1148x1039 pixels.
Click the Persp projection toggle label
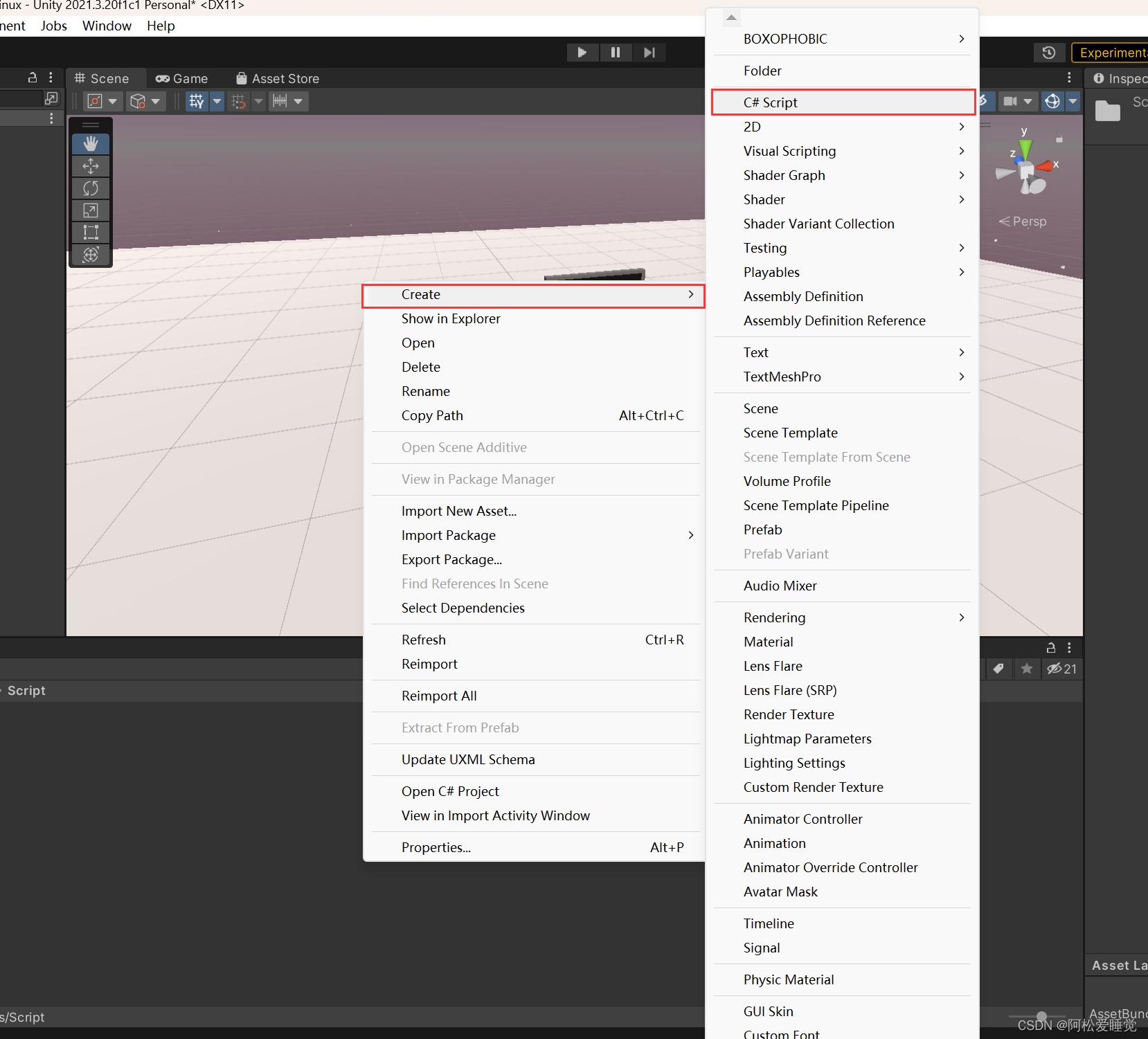tap(1023, 222)
